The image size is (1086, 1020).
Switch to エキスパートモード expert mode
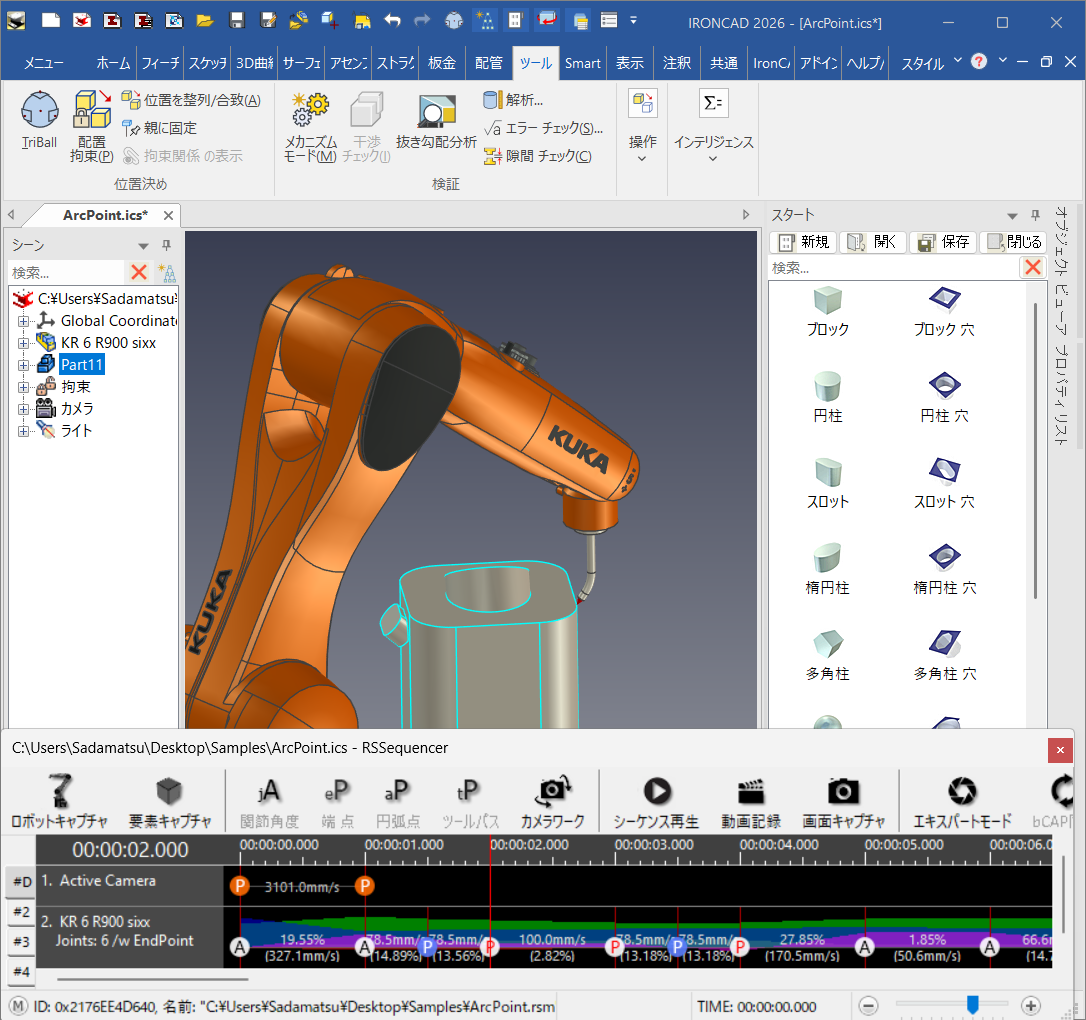click(x=962, y=801)
